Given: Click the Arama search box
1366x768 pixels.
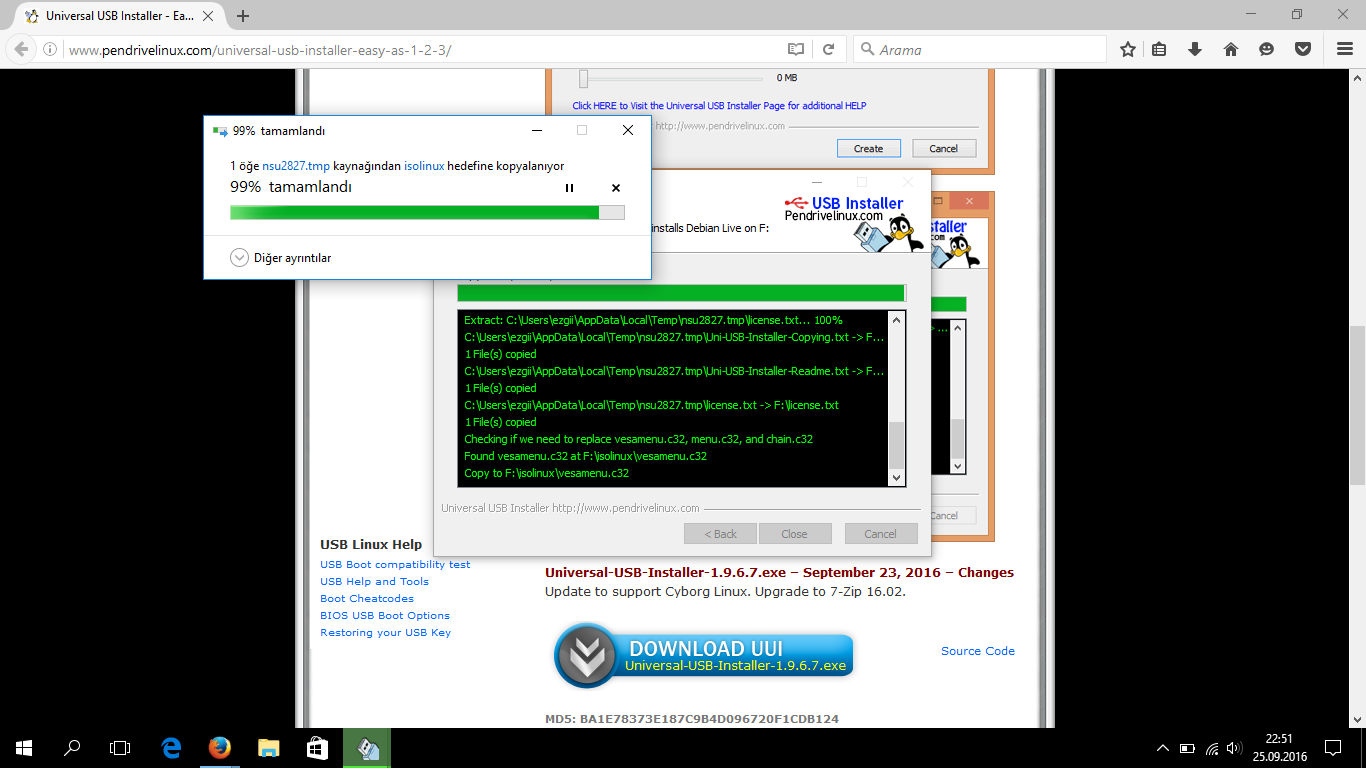Looking at the screenshot, I should (x=980, y=49).
